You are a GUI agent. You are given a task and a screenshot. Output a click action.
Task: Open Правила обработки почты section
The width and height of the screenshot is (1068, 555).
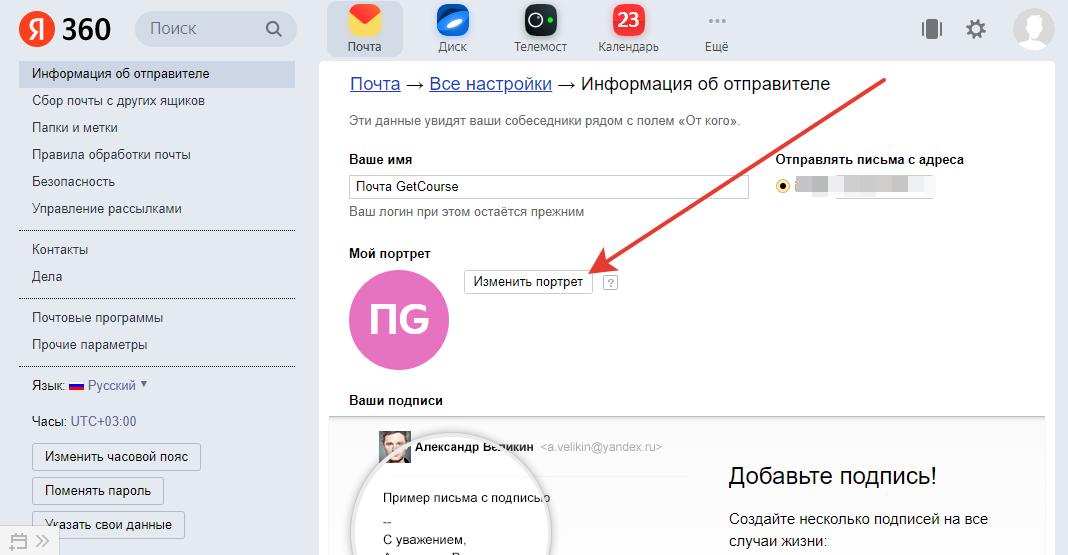pyautogui.click(x=111, y=155)
